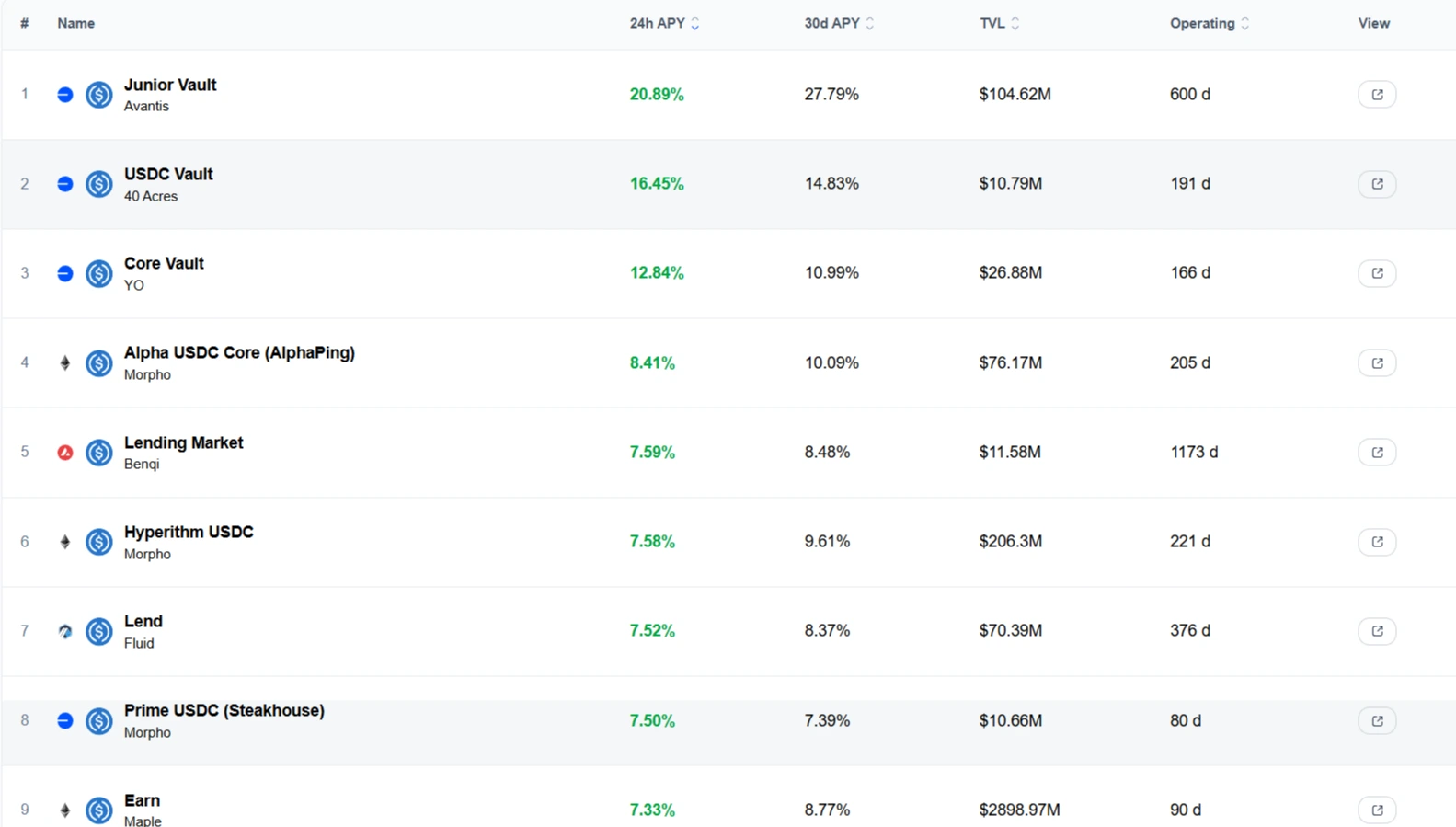1456x827 pixels.
Task: Open the external view link for Junior Vault
Action: pos(1377,94)
